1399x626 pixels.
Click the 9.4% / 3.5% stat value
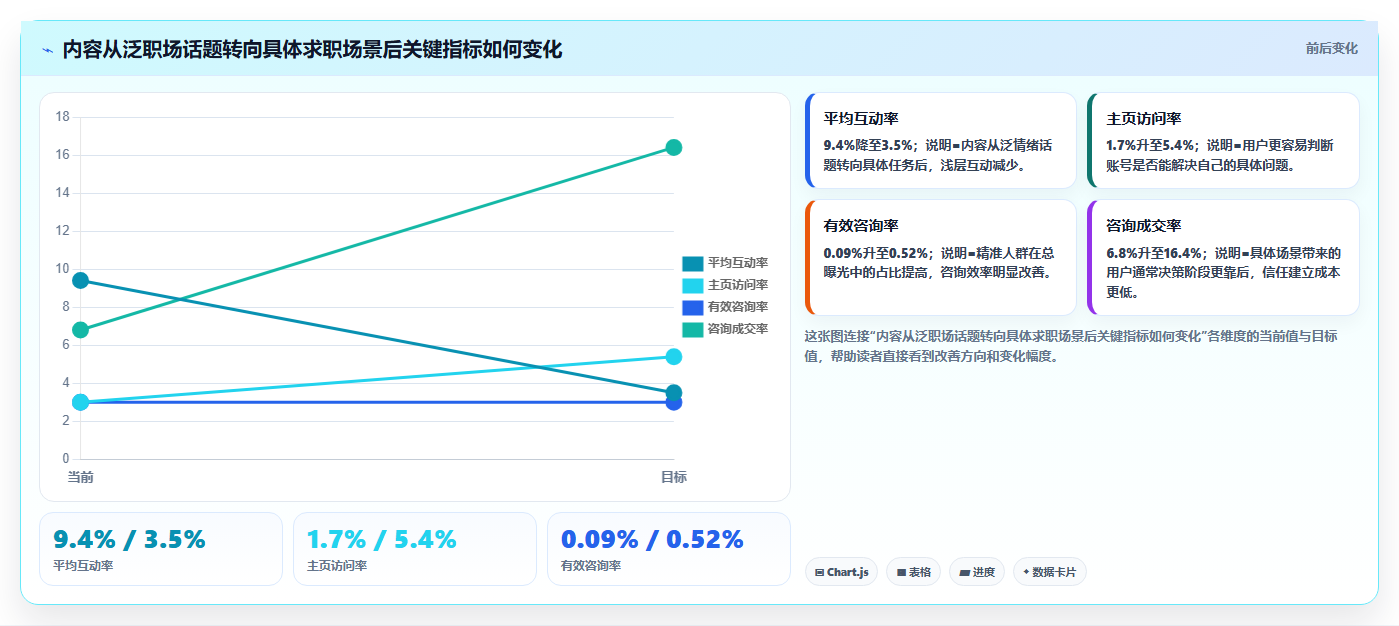click(129, 539)
